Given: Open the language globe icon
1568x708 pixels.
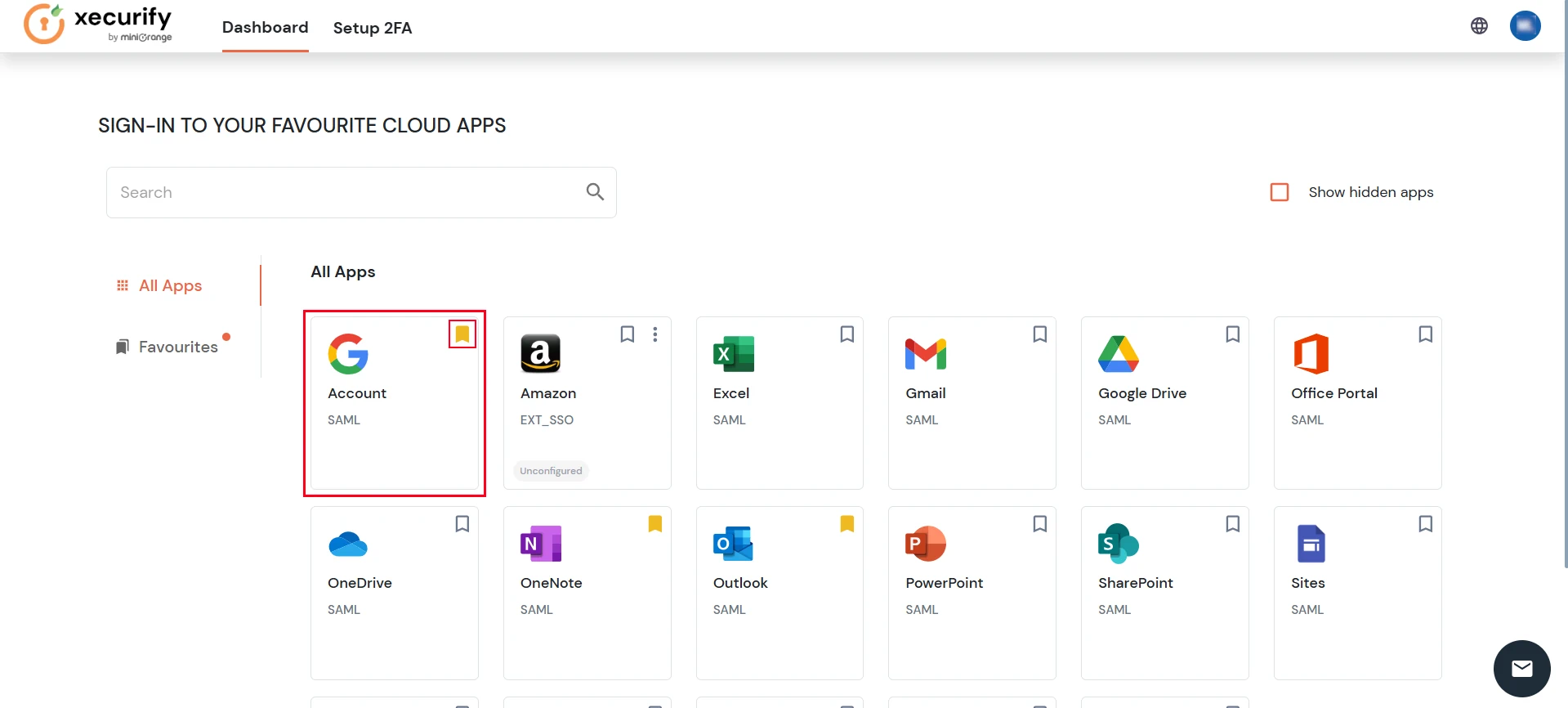Looking at the screenshot, I should coord(1479,26).
